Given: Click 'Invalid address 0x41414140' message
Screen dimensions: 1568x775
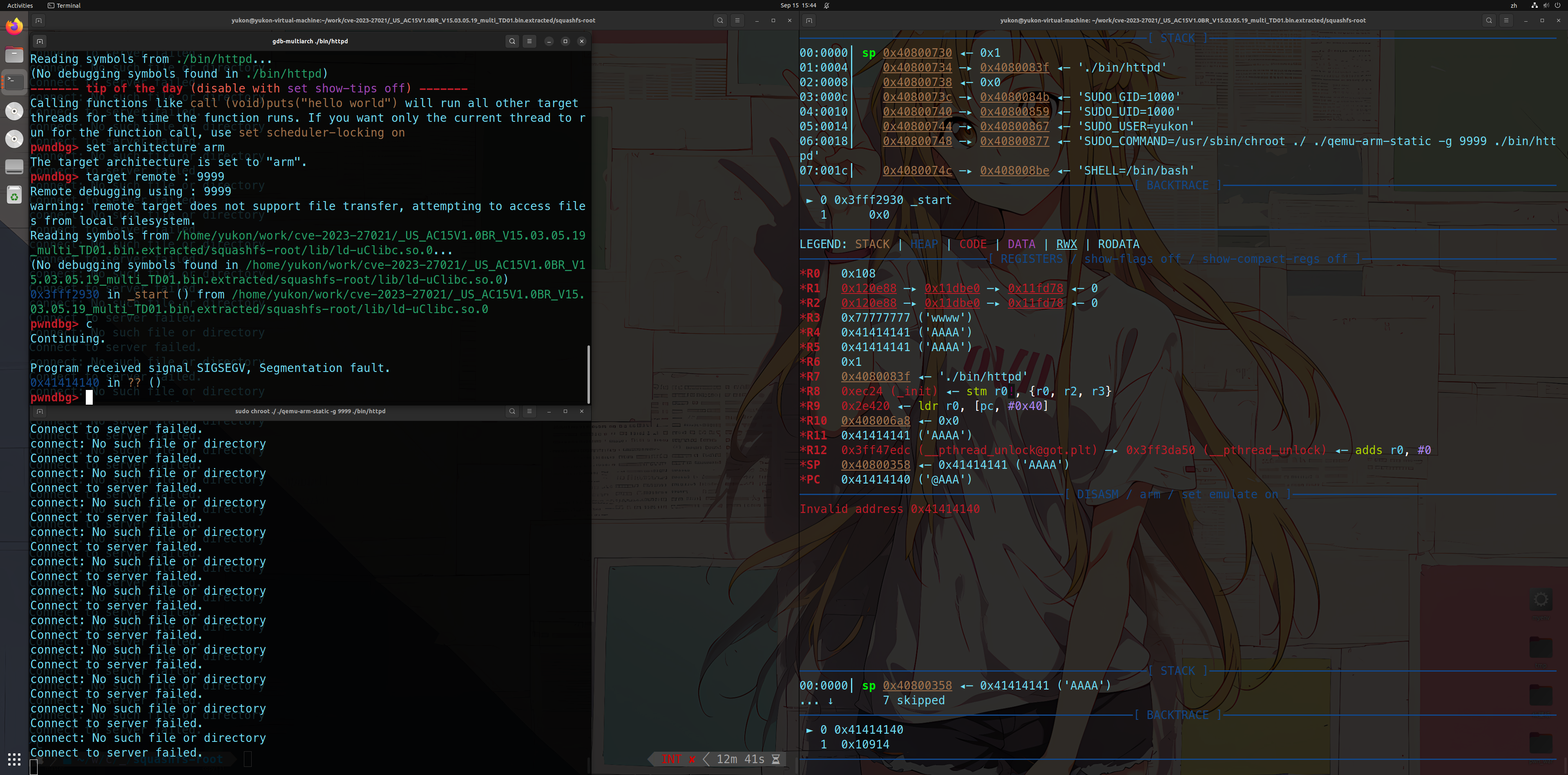Looking at the screenshot, I should tap(890, 509).
